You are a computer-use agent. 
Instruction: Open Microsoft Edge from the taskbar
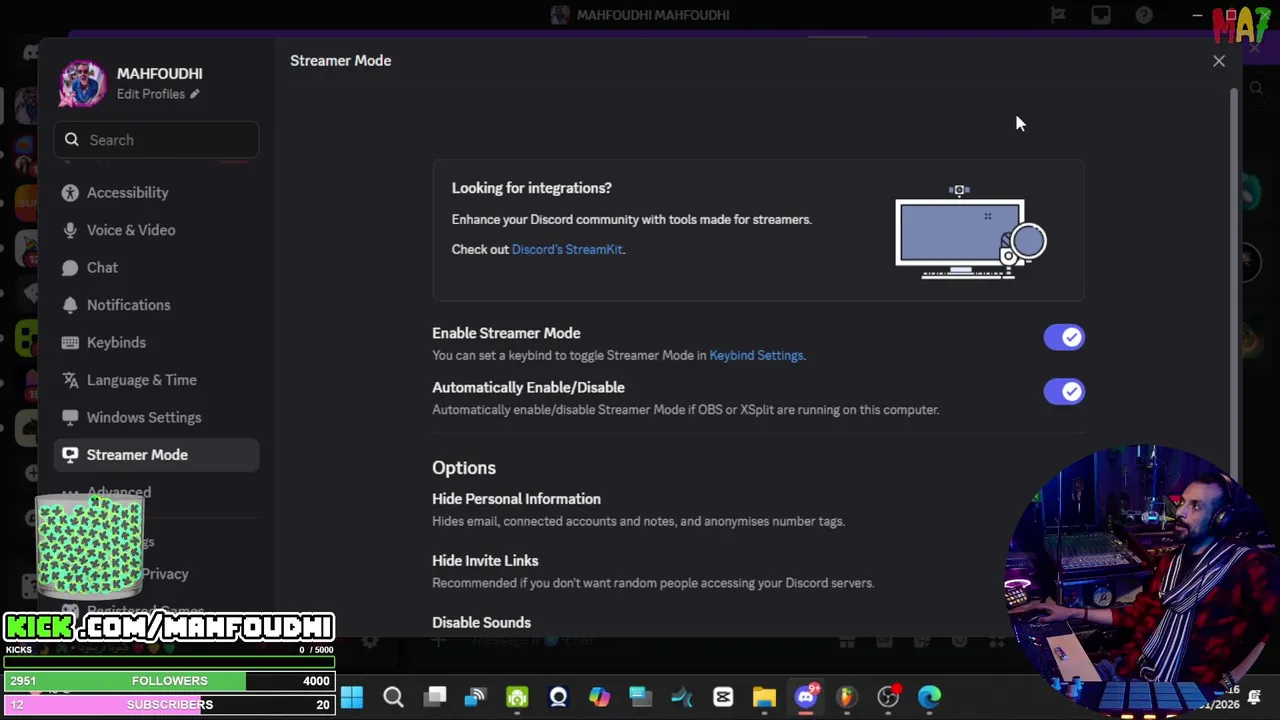coord(930,697)
